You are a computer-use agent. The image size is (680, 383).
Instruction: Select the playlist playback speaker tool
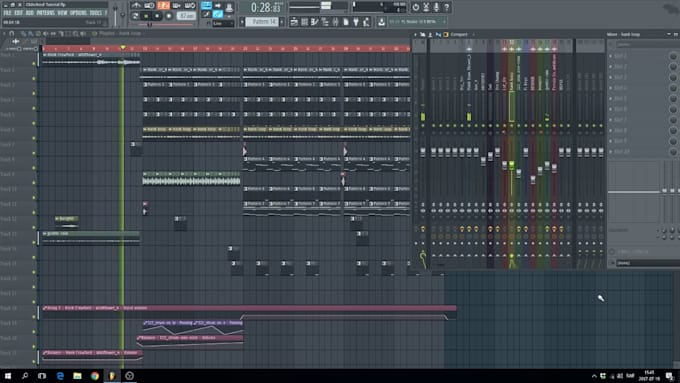82,34
